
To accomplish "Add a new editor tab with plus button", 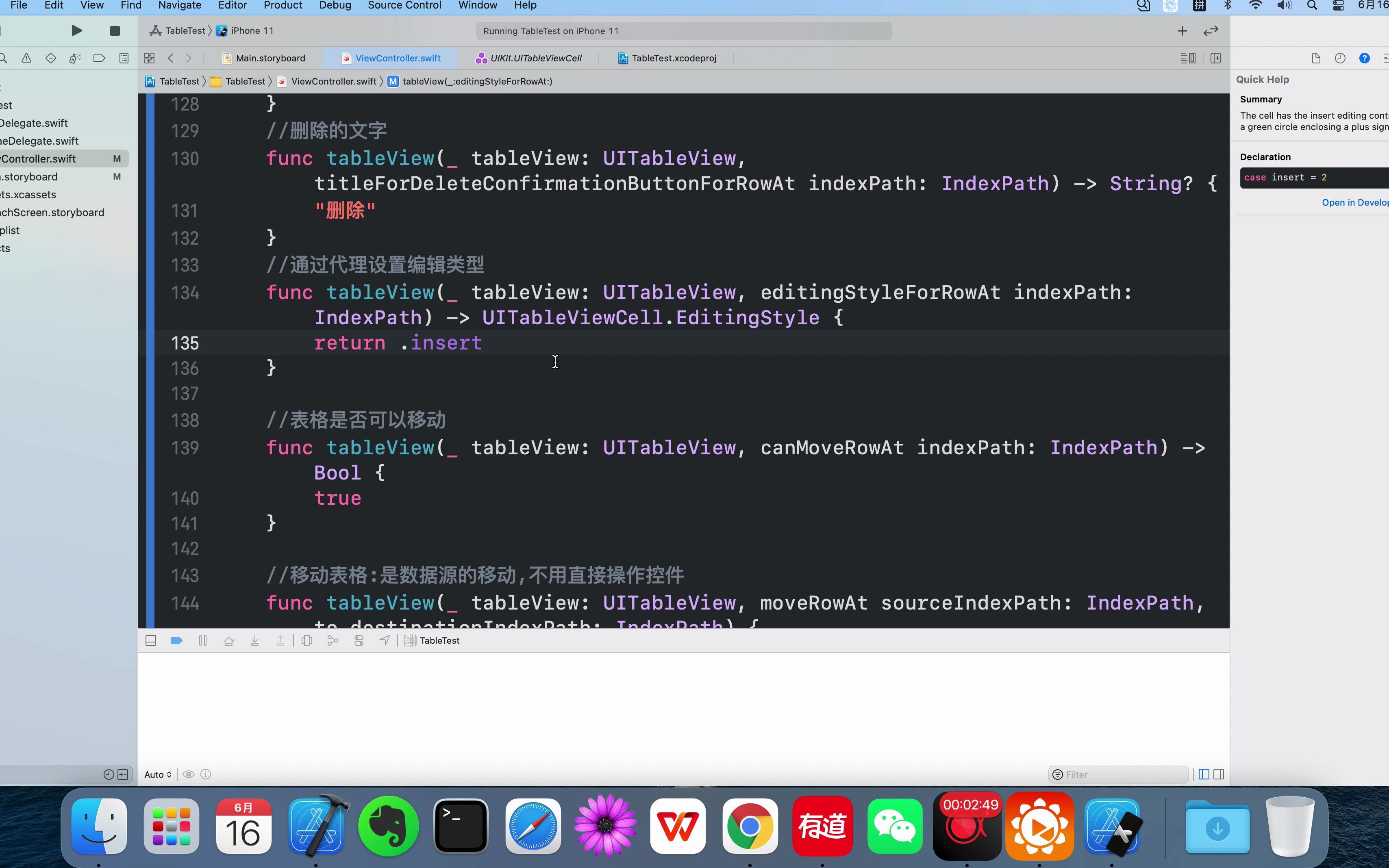I will (x=1182, y=30).
